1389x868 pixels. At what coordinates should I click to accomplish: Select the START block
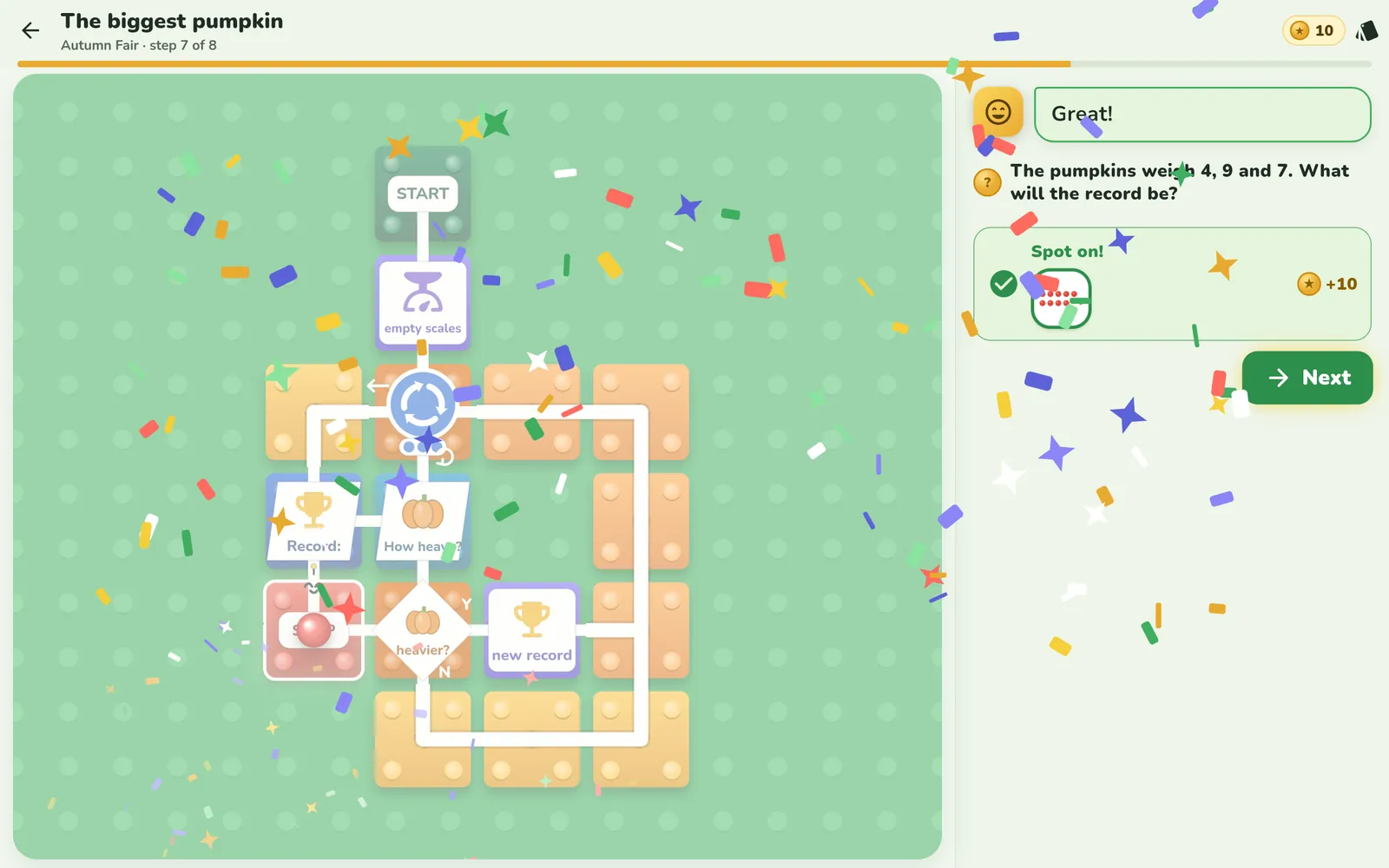click(x=423, y=194)
